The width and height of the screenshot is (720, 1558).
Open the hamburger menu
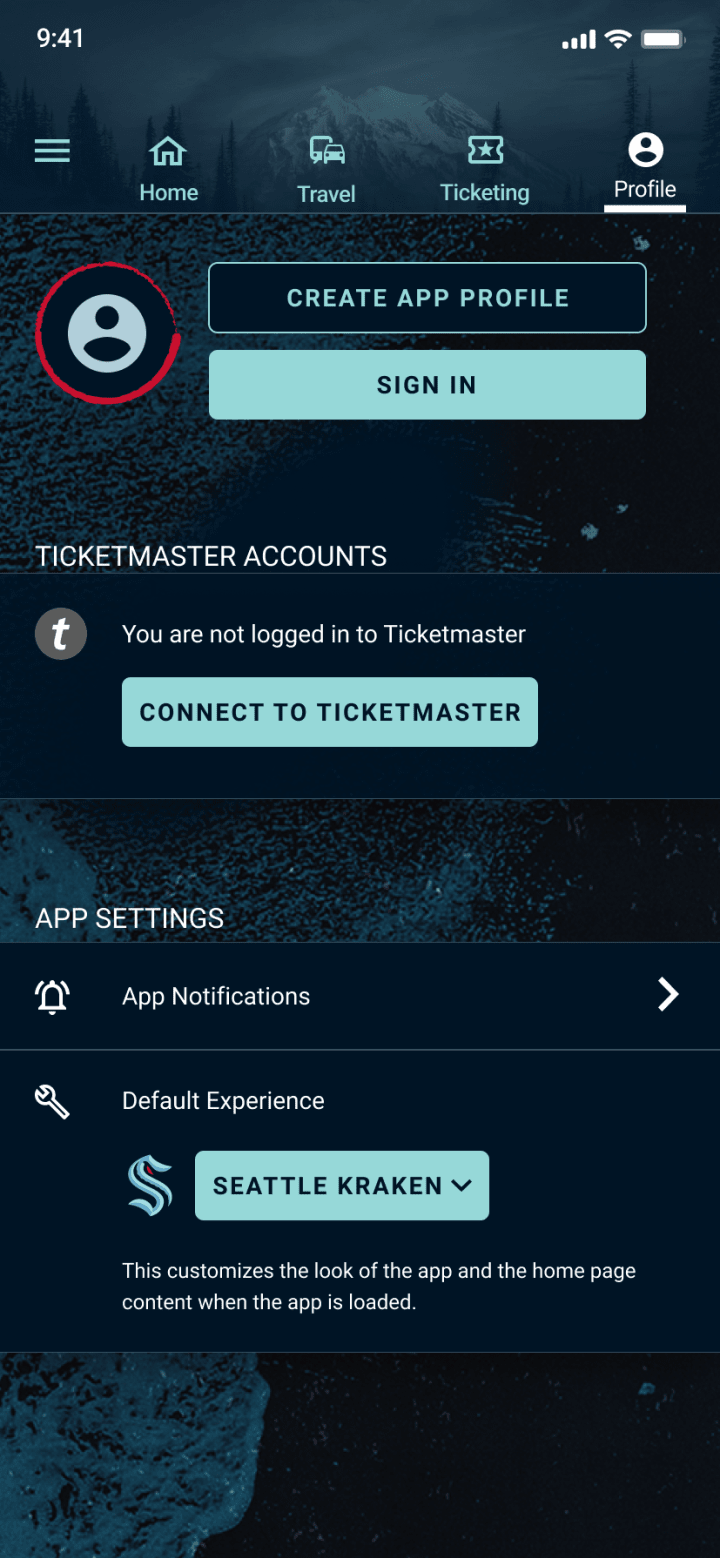[52, 151]
